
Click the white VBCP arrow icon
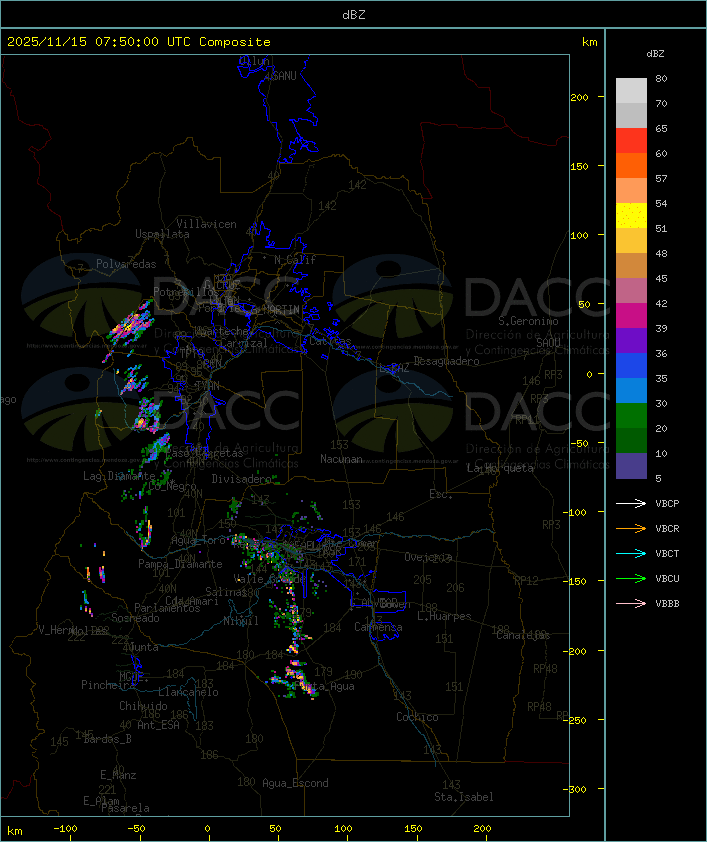(631, 503)
